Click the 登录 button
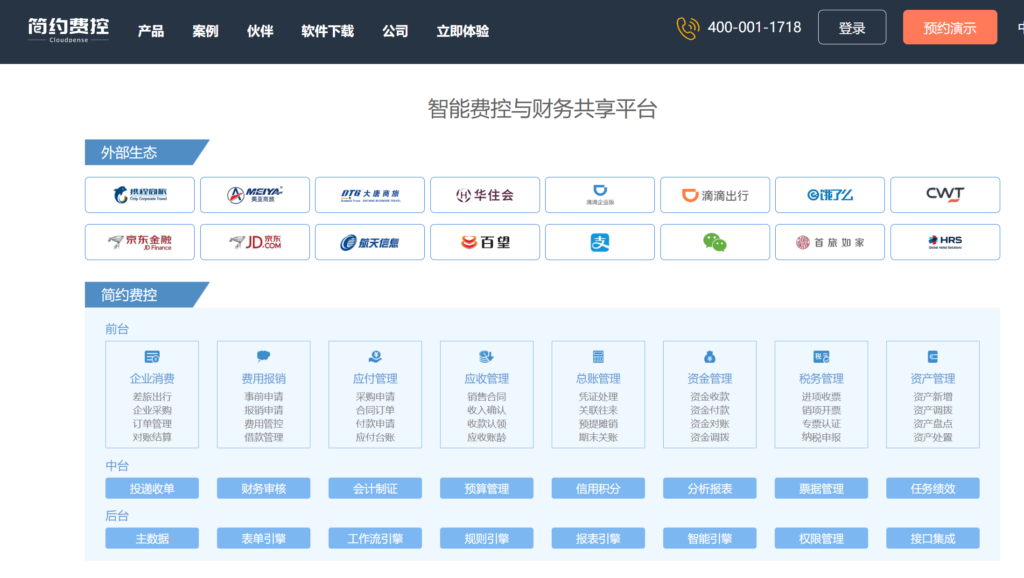 click(x=852, y=27)
